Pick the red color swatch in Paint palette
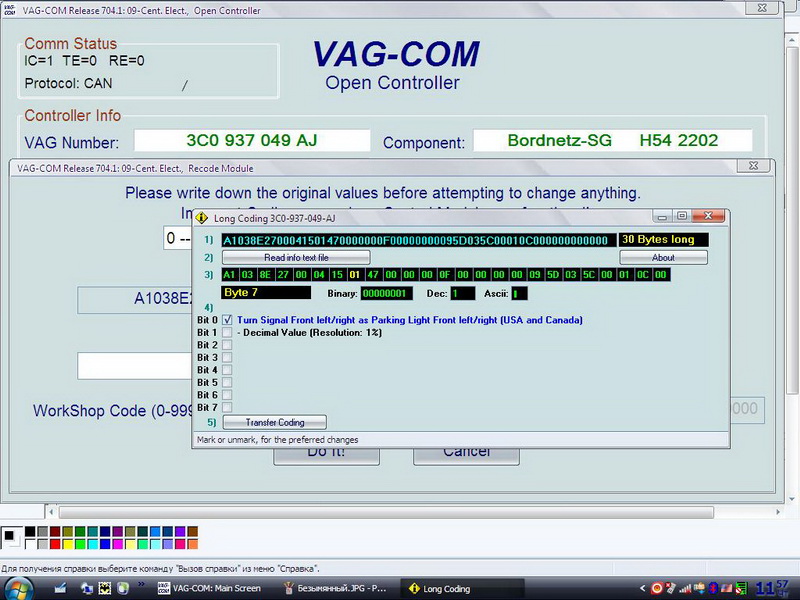The image size is (800, 600). pos(55,545)
